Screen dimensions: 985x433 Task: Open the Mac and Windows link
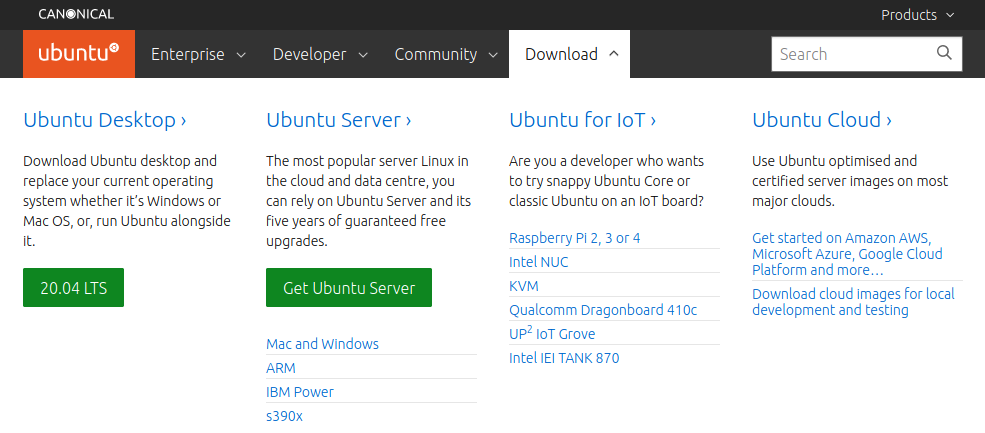(322, 344)
